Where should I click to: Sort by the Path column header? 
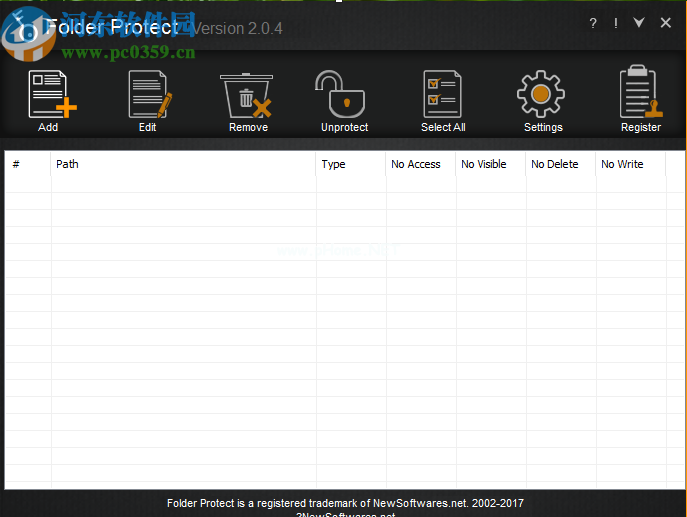click(183, 164)
